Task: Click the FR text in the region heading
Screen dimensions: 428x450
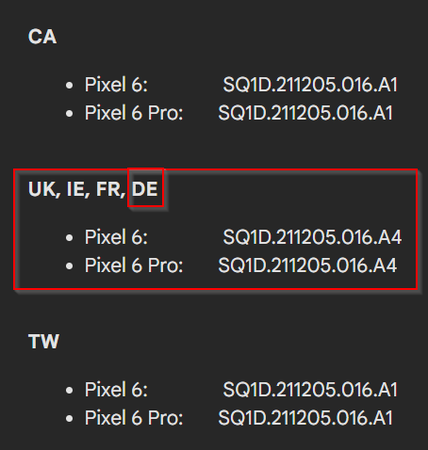Action: tap(109, 189)
